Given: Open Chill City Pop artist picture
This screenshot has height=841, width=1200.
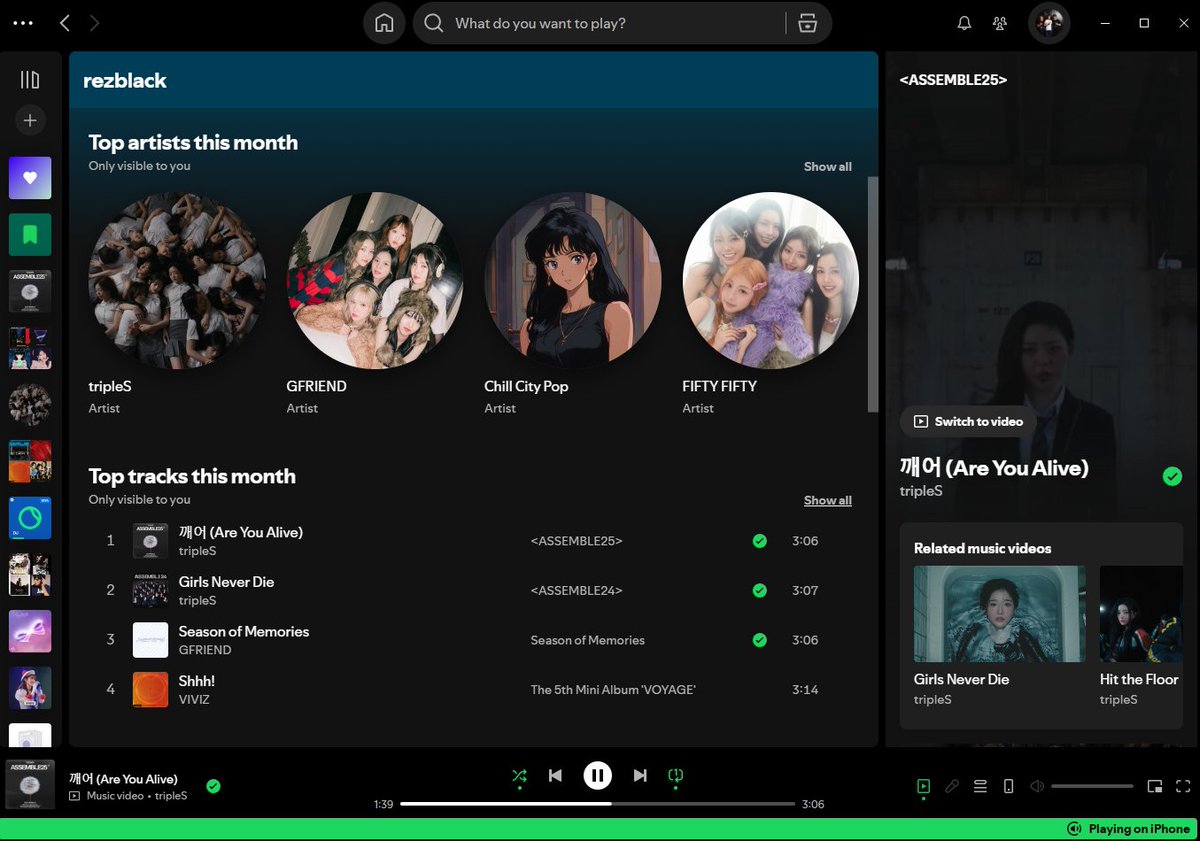Looking at the screenshot, I should point(573,280).
